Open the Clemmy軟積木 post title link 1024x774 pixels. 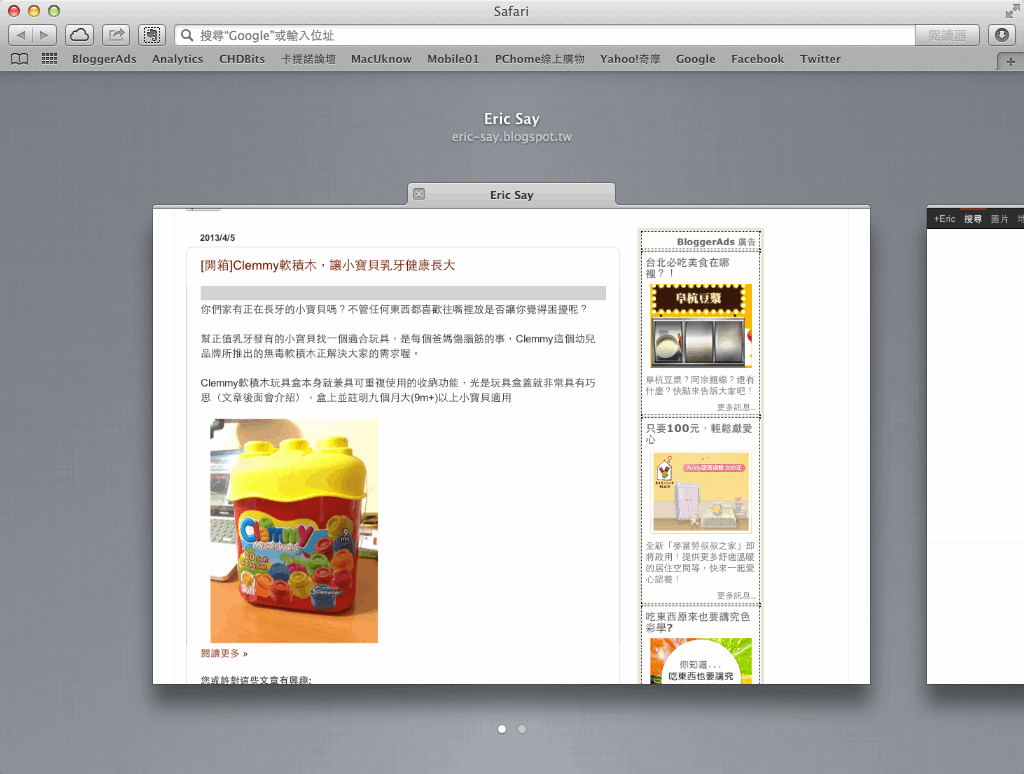(328, 265)
